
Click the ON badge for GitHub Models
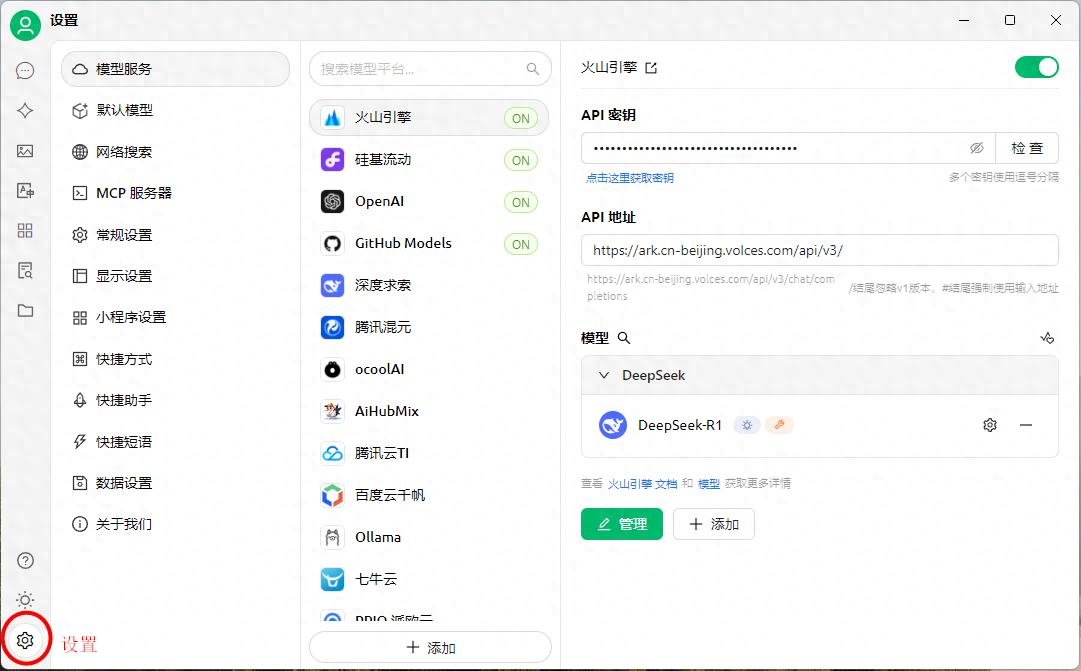(x=521, y=244)
